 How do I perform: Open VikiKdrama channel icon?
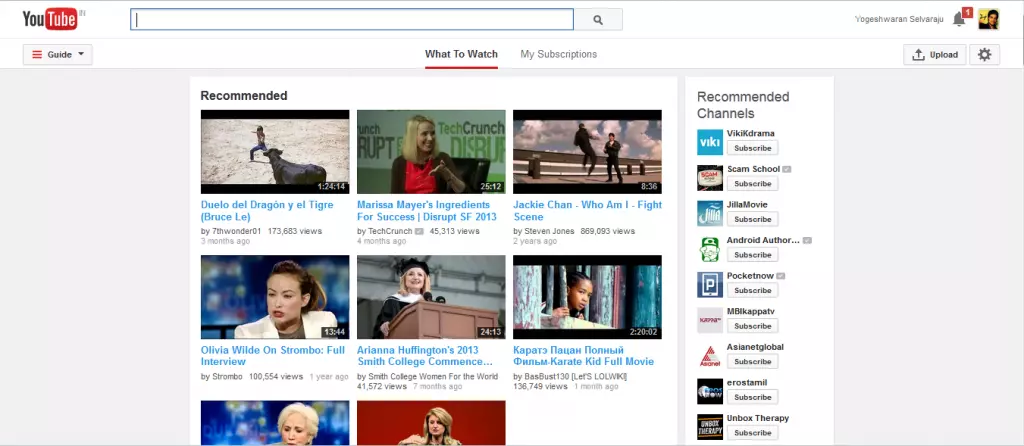(710, 142)
